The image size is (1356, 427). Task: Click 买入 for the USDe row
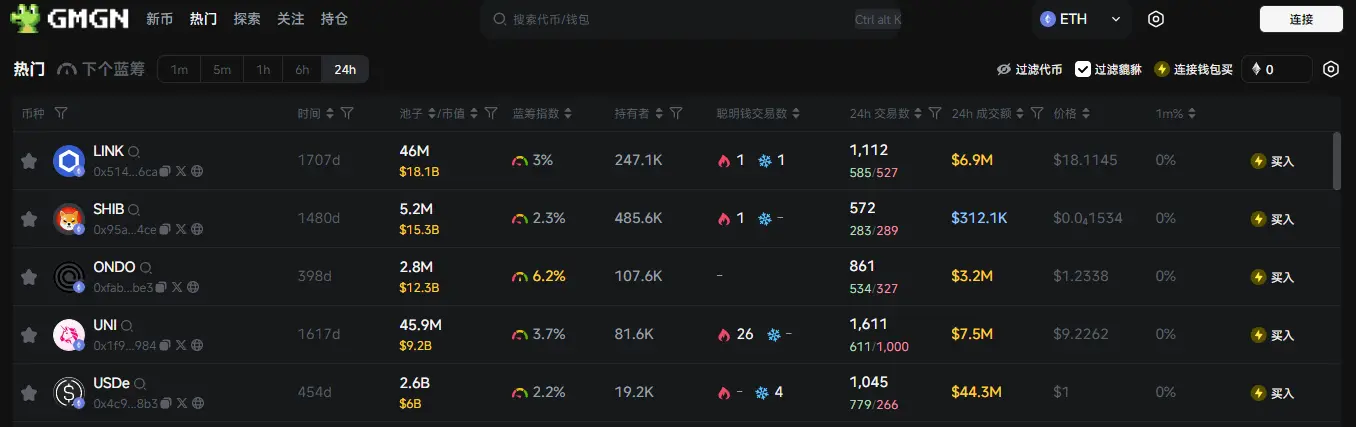(x=1273, y=393)
